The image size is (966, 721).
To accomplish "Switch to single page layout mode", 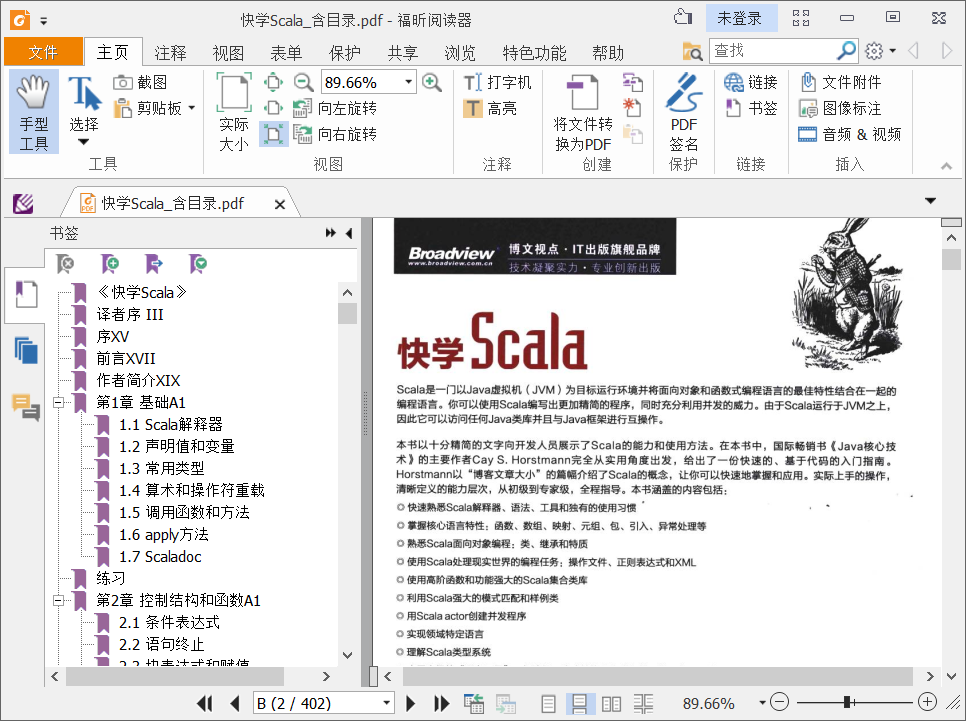I will (548, 703).
